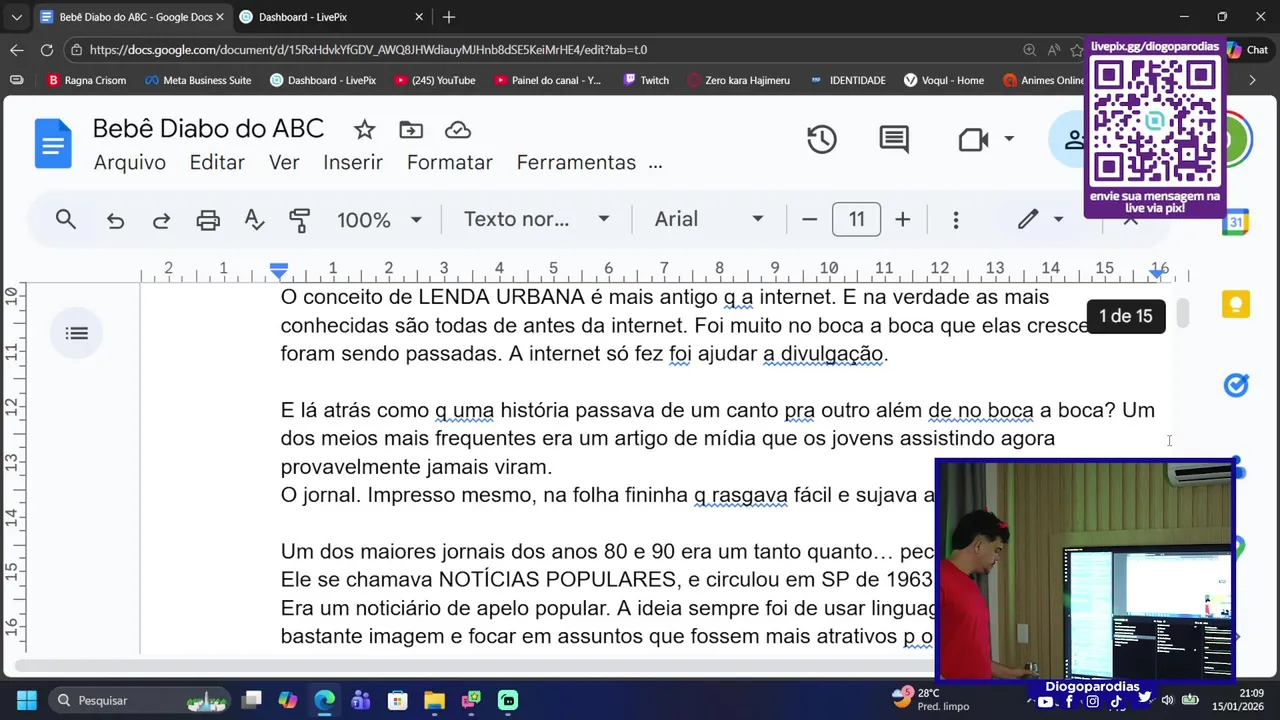Viewport: 1280px width, 720px height.
Task: Reload the page
Action: [x=47, y=50]
